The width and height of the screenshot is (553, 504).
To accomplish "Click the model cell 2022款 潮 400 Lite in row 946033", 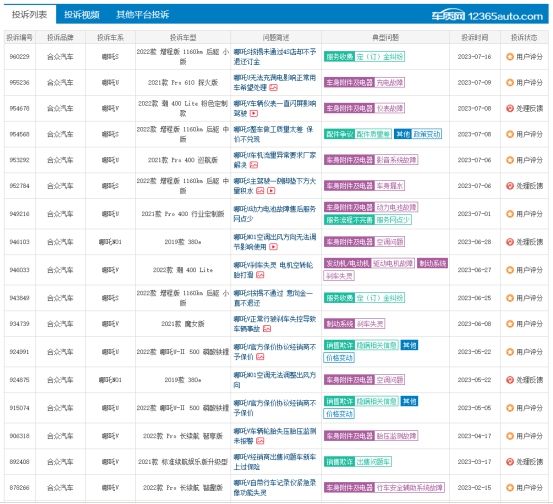I will (183, 270).
